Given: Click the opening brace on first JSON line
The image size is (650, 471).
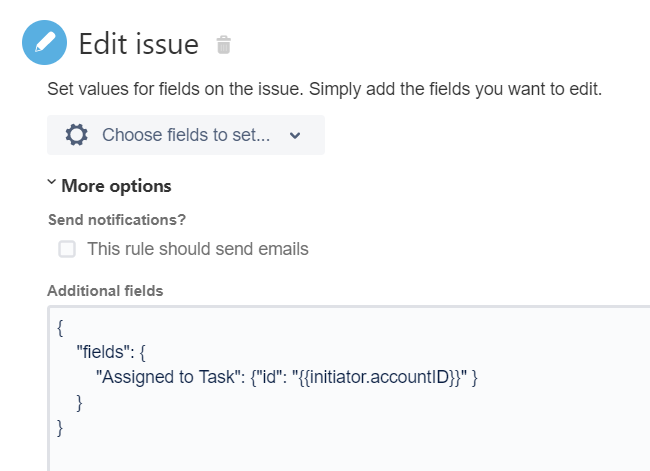Looking at the screenshot, I should [x=61, y=327].
